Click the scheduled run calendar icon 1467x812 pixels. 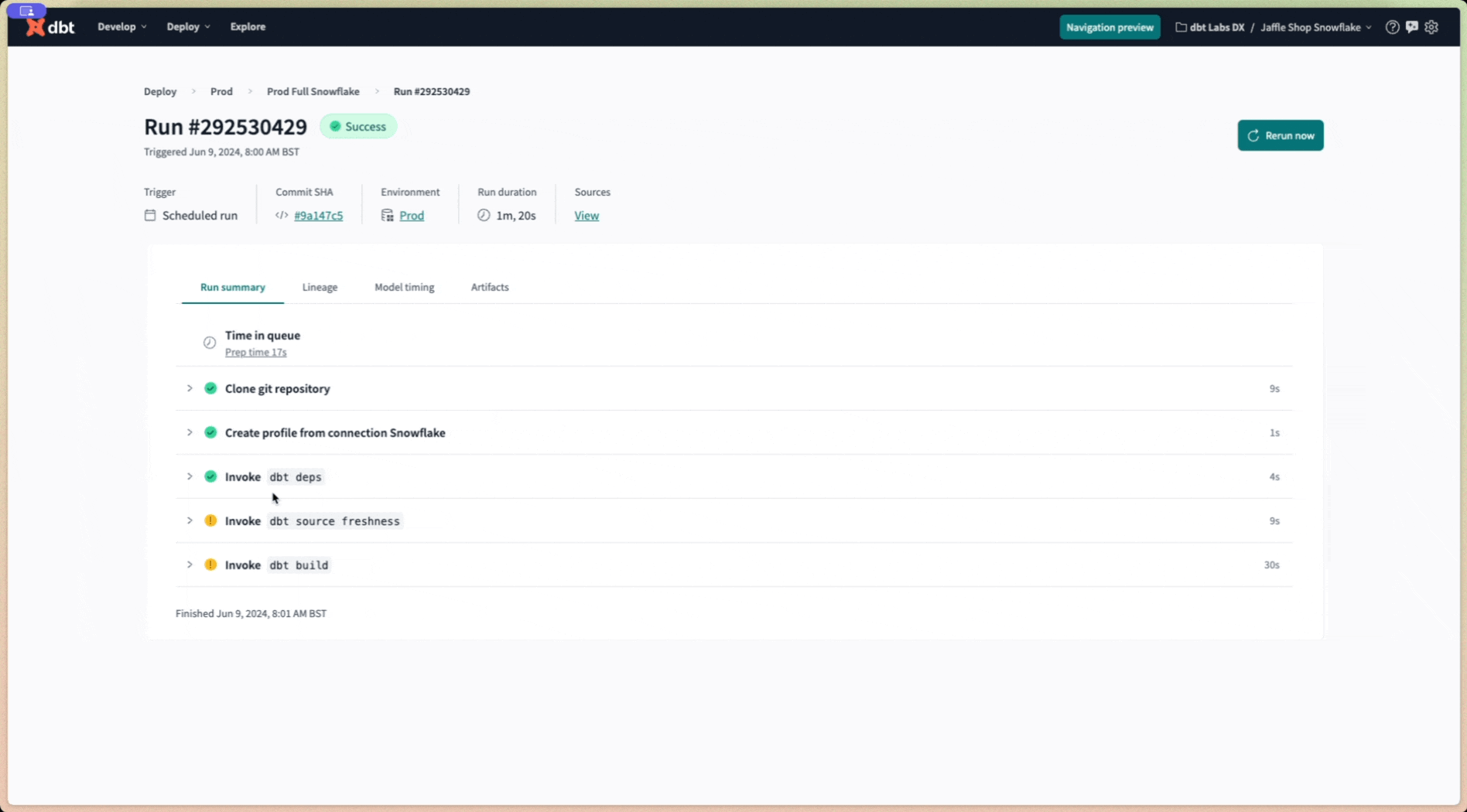(x=150, y=215)
